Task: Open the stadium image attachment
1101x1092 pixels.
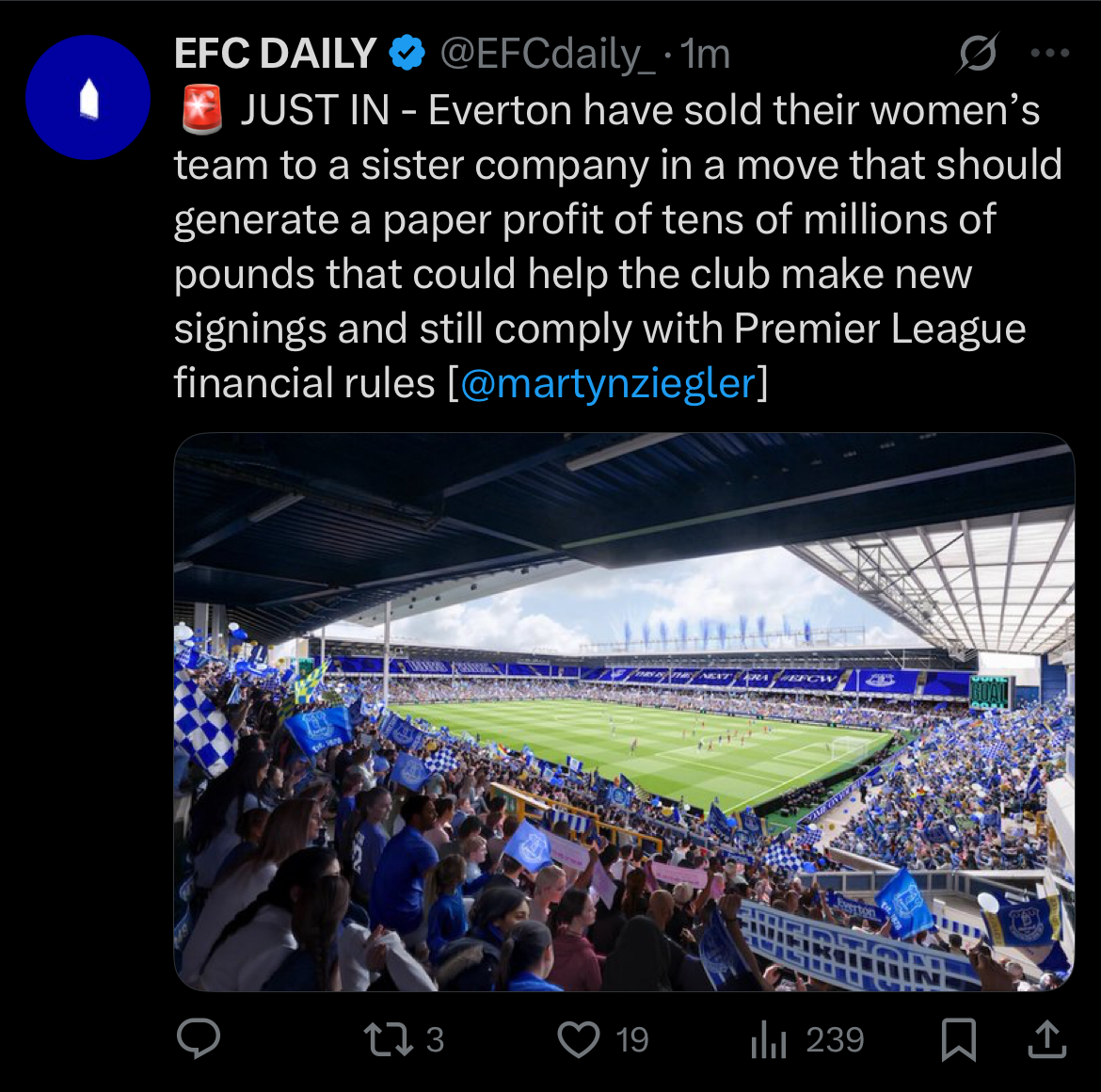Action: [x=624, y=712]
